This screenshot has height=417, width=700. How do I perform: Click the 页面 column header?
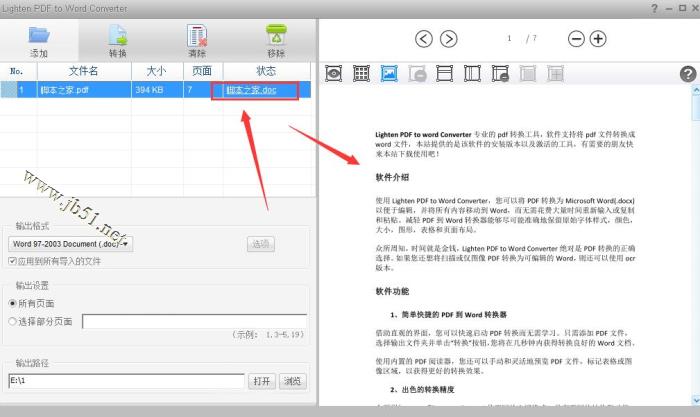click(203, 71)
